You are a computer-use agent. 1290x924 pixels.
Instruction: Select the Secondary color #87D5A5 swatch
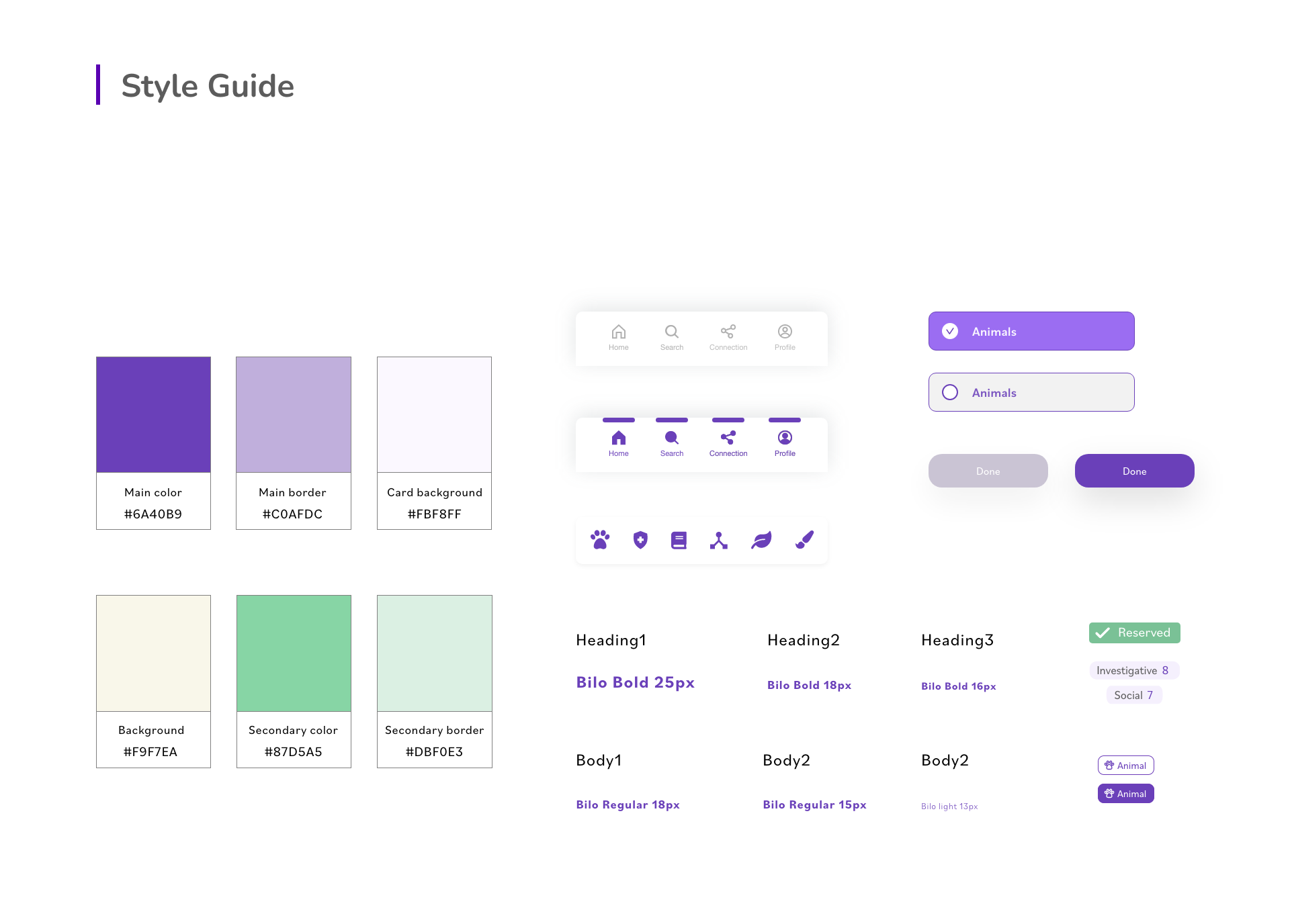pyautogui.click(x=294, y=653)
